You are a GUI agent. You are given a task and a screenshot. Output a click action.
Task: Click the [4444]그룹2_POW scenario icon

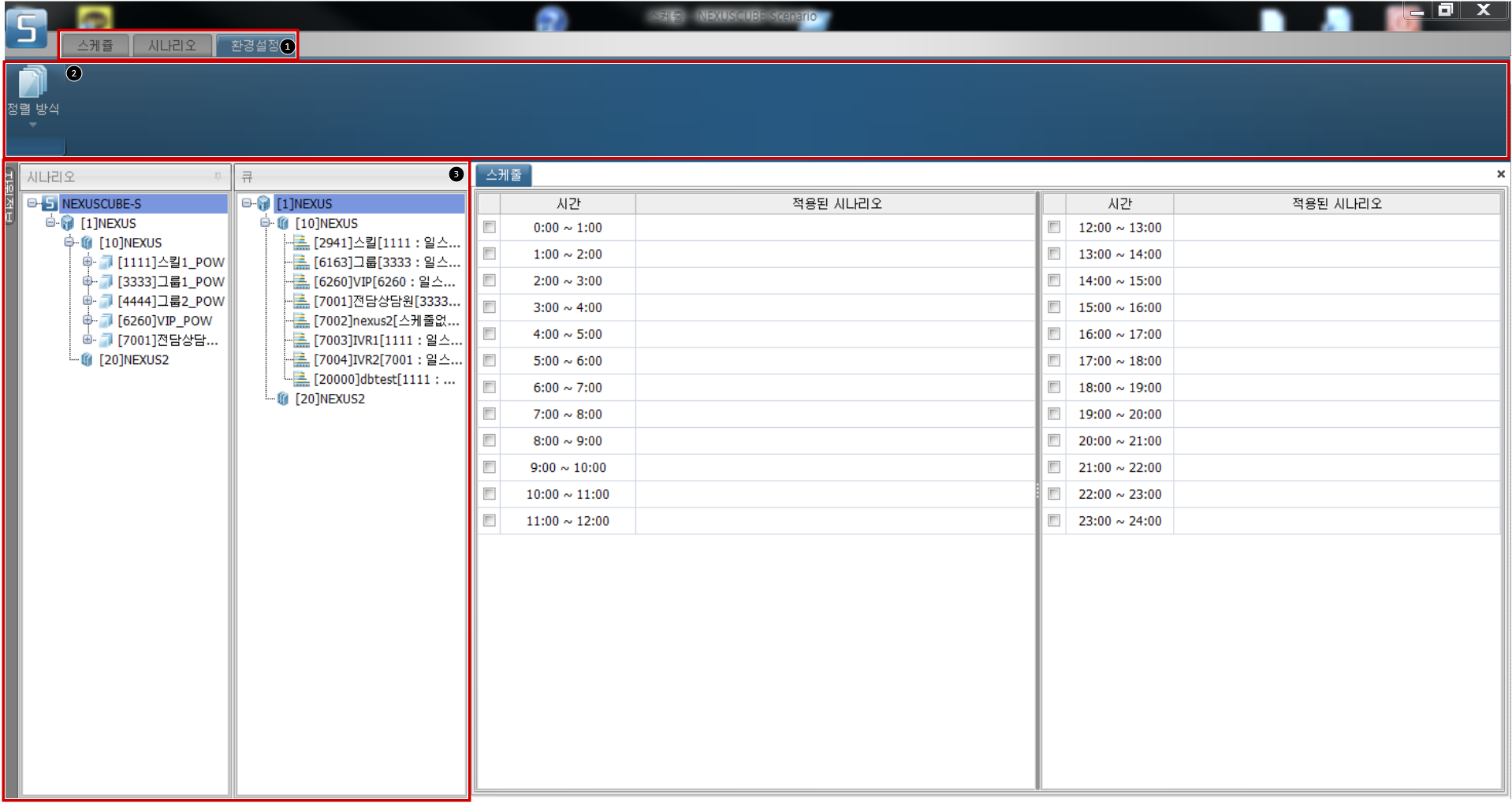106,301
